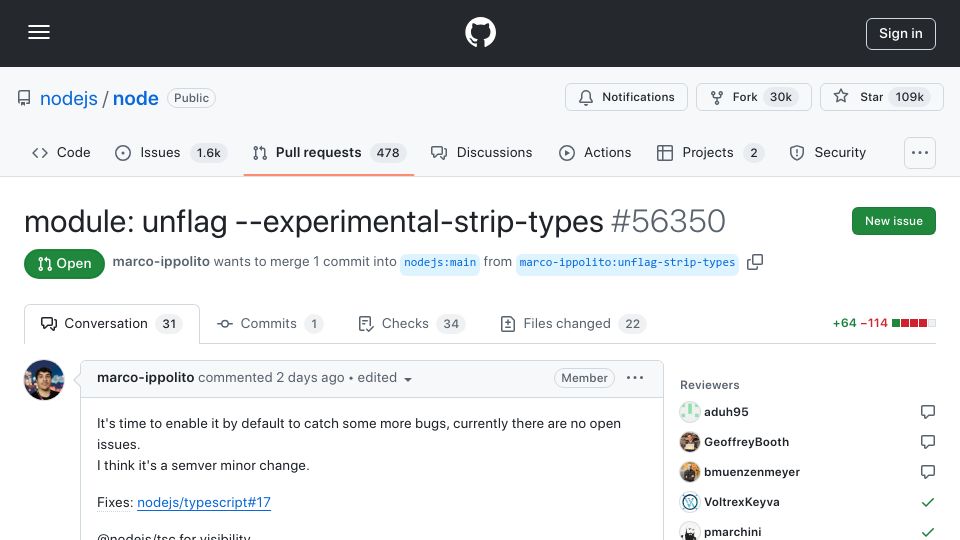The width and height of the screenshot is (960, 540).
Task: Expand the repository nav overflow menu
Action: tap(920, 152)
